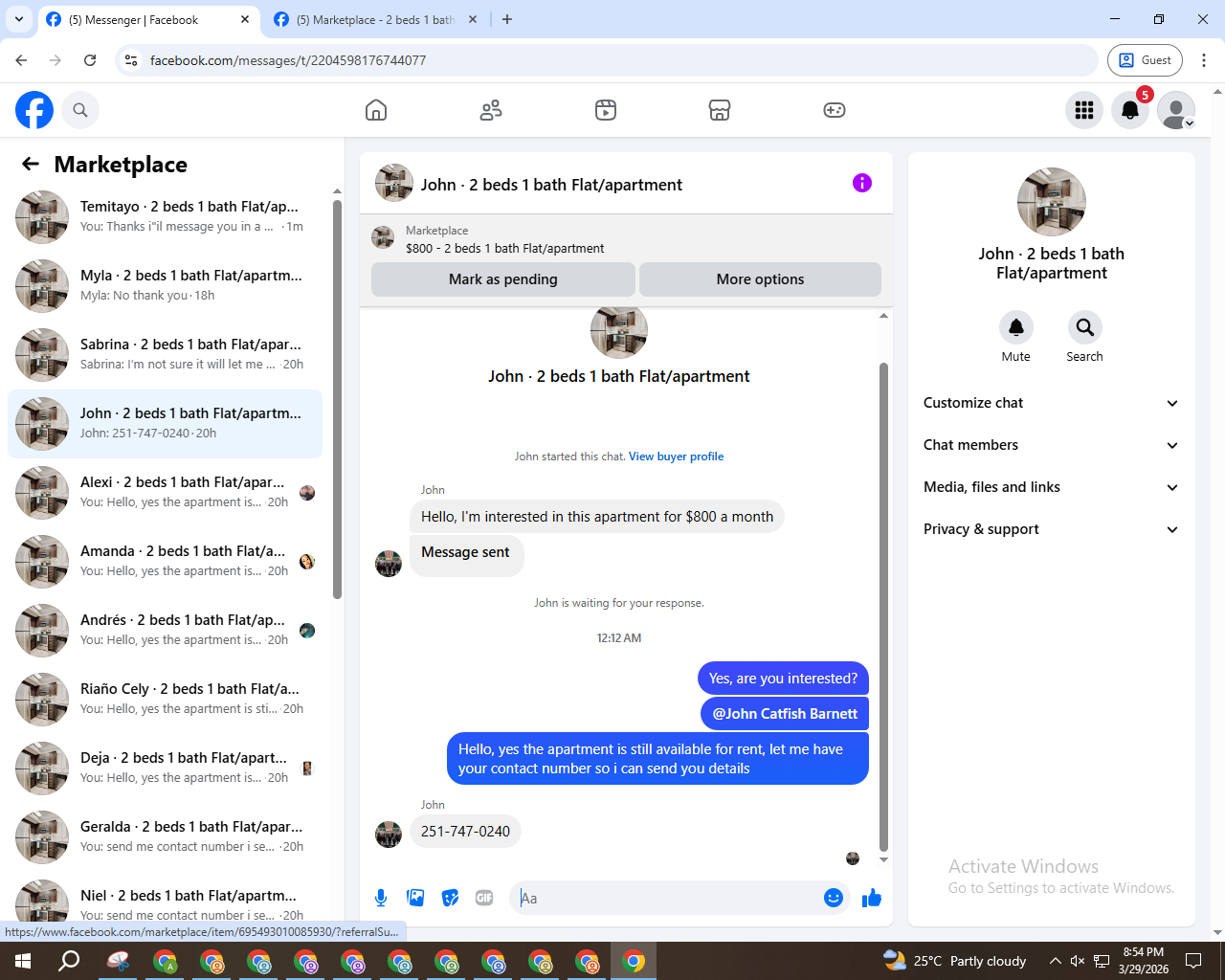
Task: Open the conversation with Alexi
Action: coord(165,493)
